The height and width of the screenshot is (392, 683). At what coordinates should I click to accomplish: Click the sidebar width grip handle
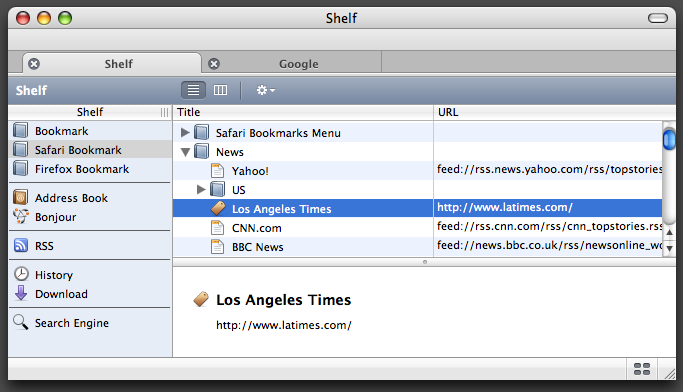[x=164, y=112]
